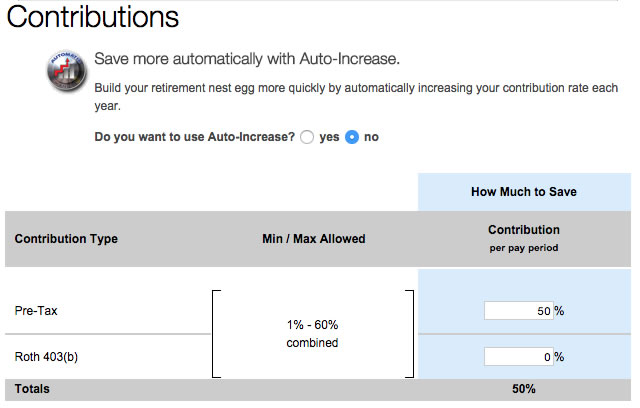This screenshot has height=408, width=640.
Task: Click the Pre-Tax row label
Action: [36, 311]
